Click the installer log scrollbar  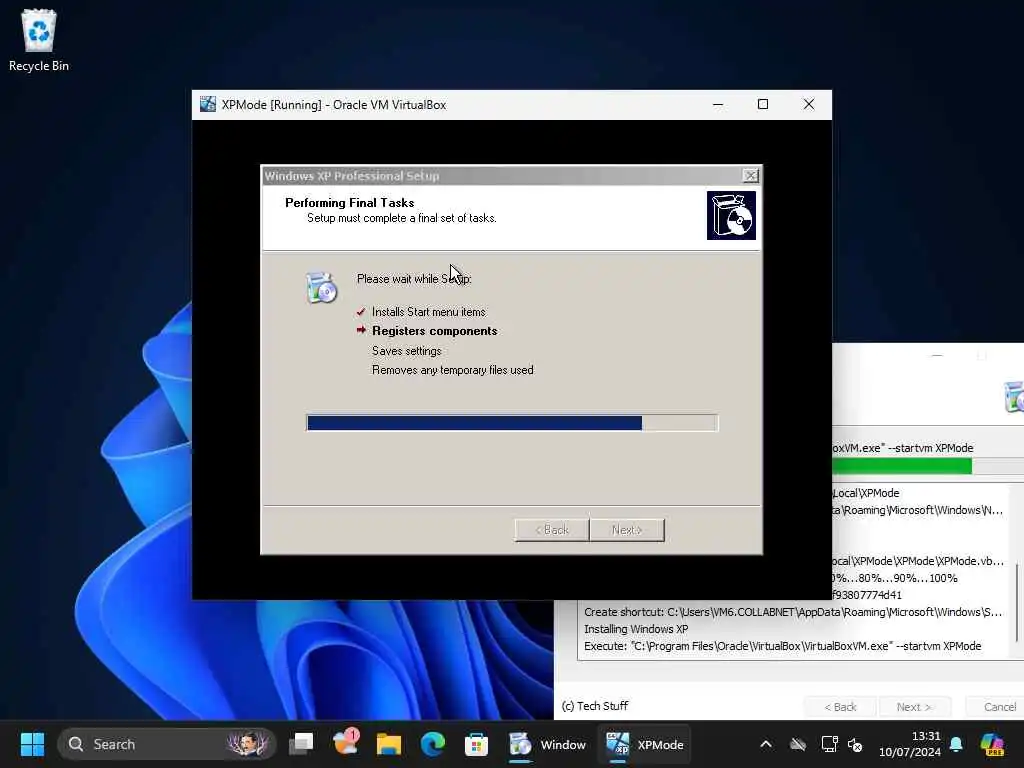[x=1016, y=601]
